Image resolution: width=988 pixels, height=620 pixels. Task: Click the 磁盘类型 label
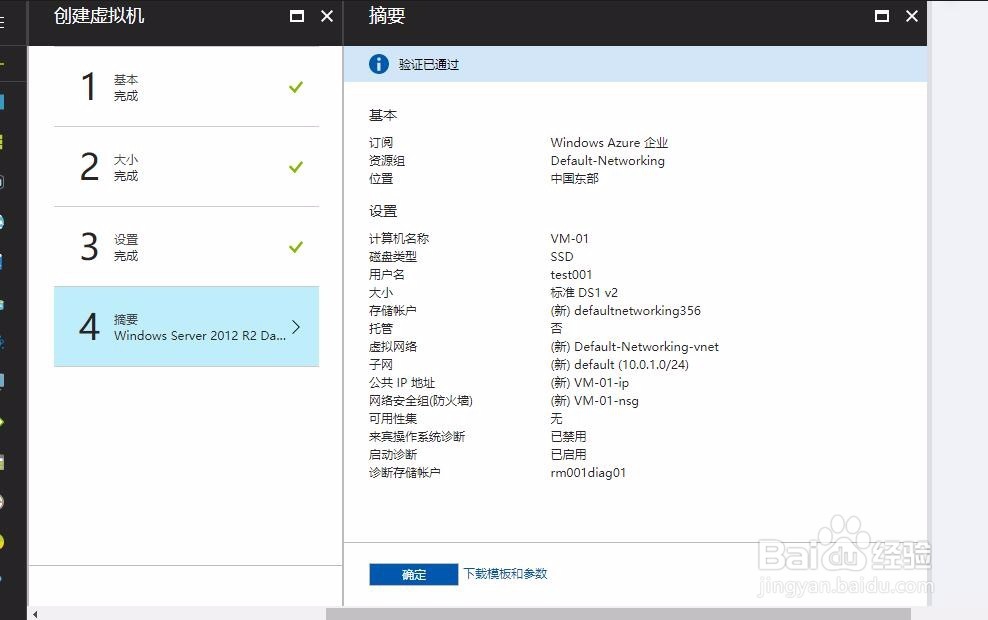(x=393, y=256)
